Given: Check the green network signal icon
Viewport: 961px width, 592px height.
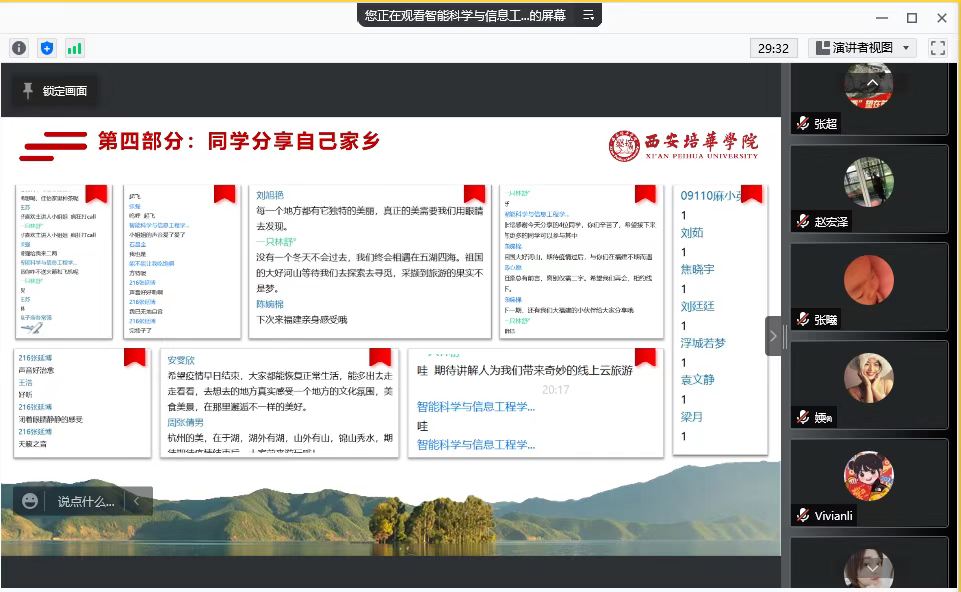Looking at the screenshot, I should tap(75, 48).
